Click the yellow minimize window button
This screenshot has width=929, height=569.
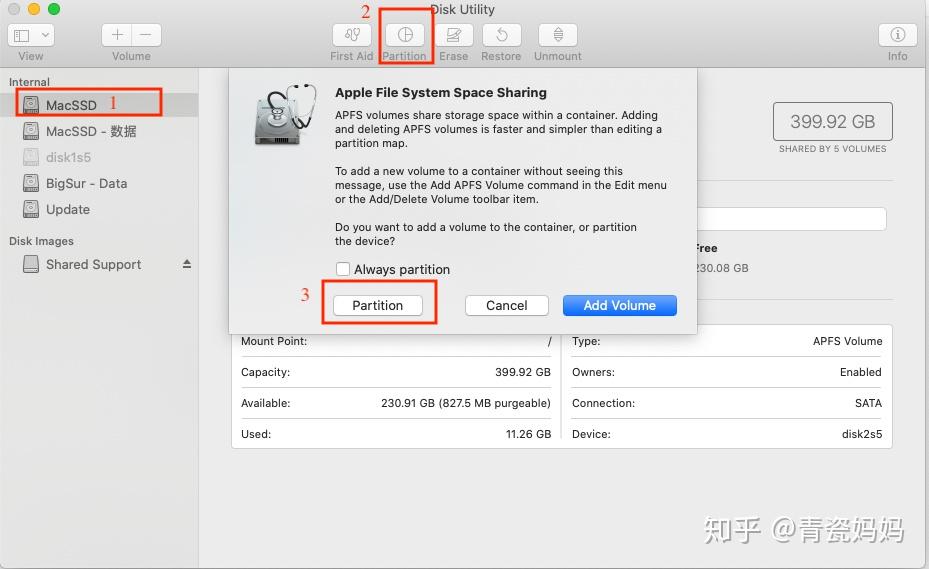34,9
